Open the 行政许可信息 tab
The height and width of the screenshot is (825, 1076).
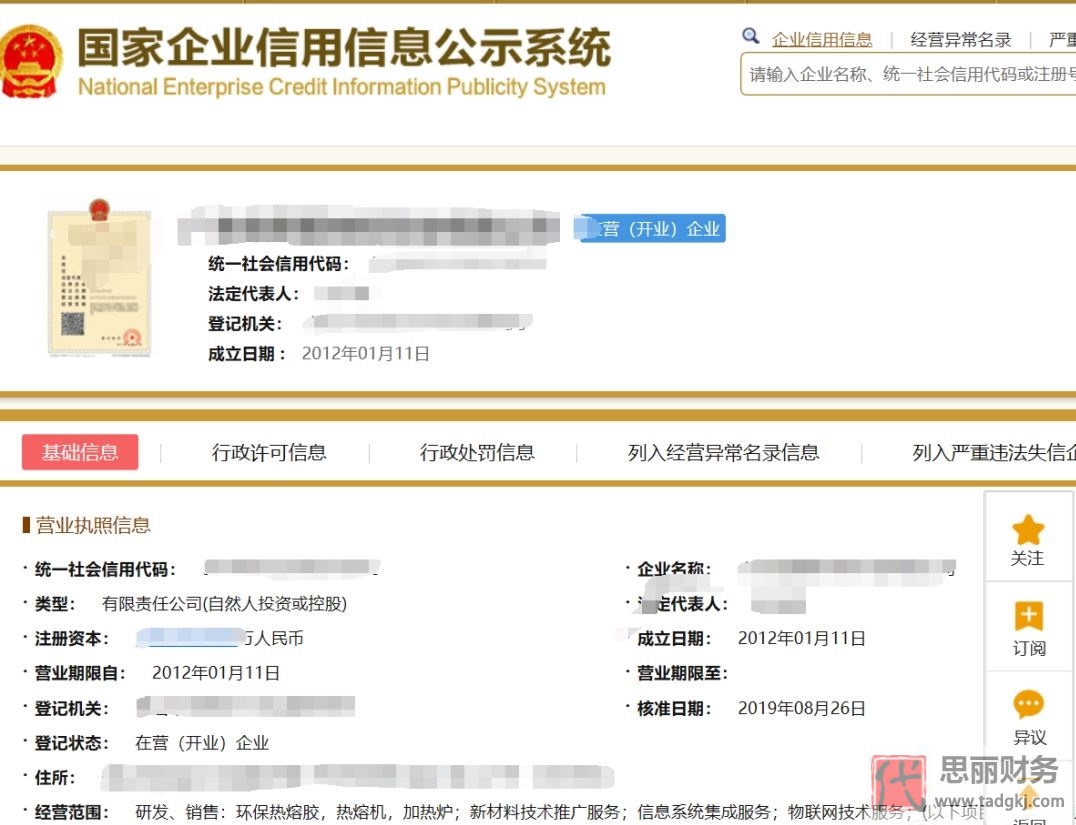[272, 452]
